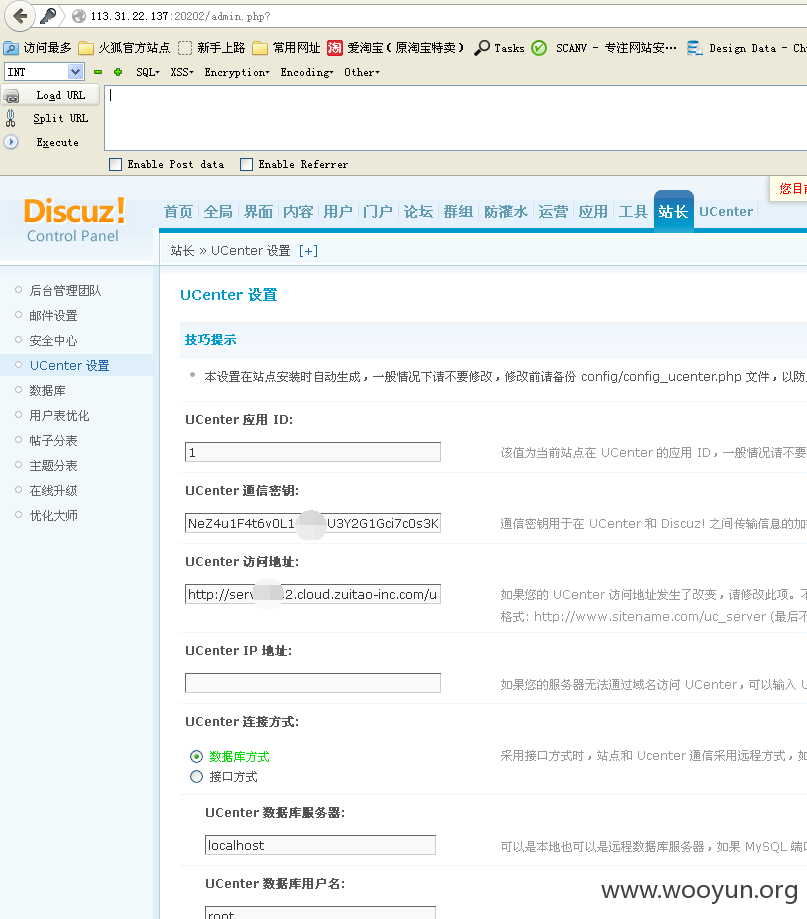Open the 界面 tab
The width and height of the screenshot is (807, 919).
pyautogui.click(x=258, y=212)
